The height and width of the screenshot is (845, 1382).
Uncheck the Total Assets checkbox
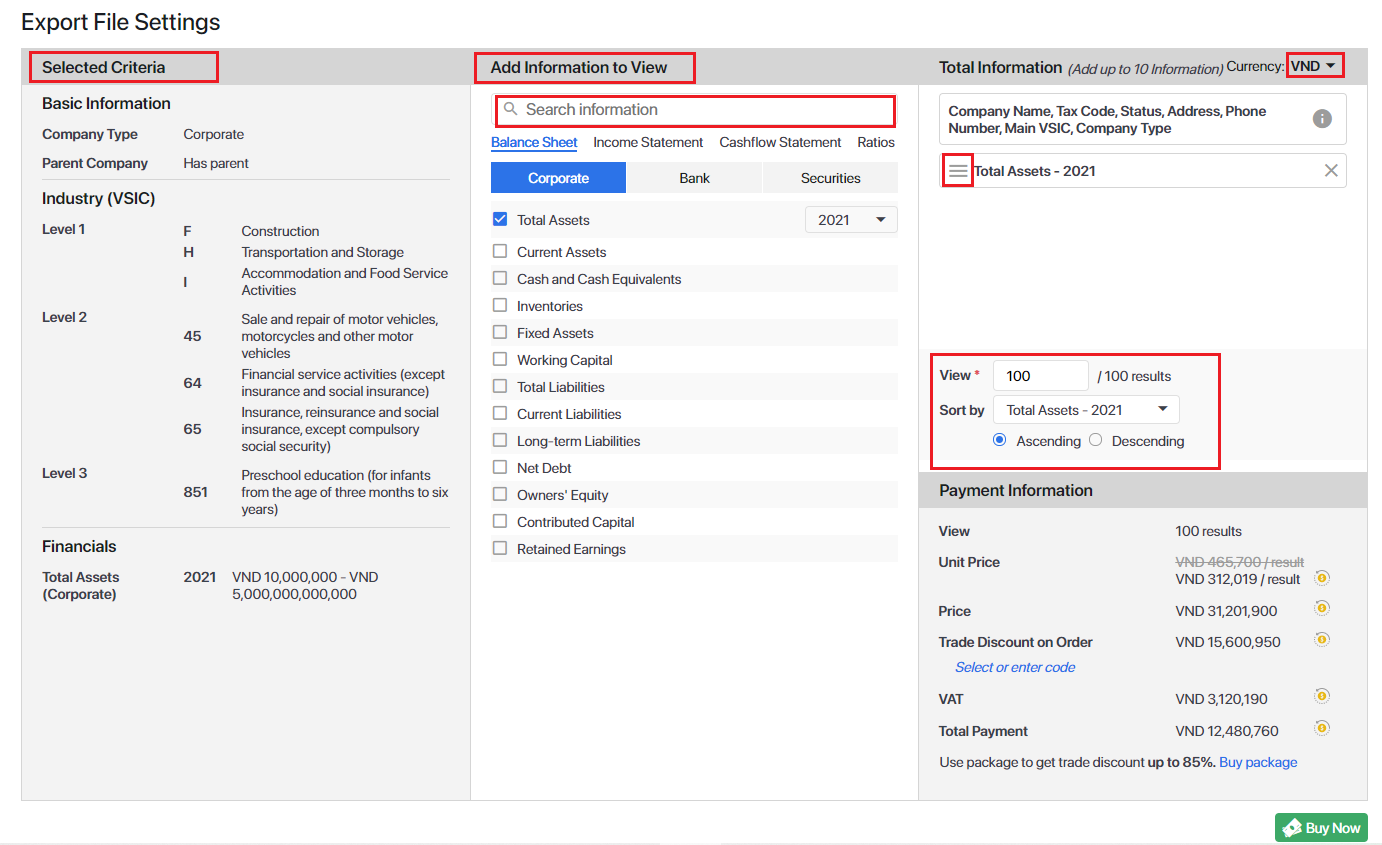pos(500,220)
